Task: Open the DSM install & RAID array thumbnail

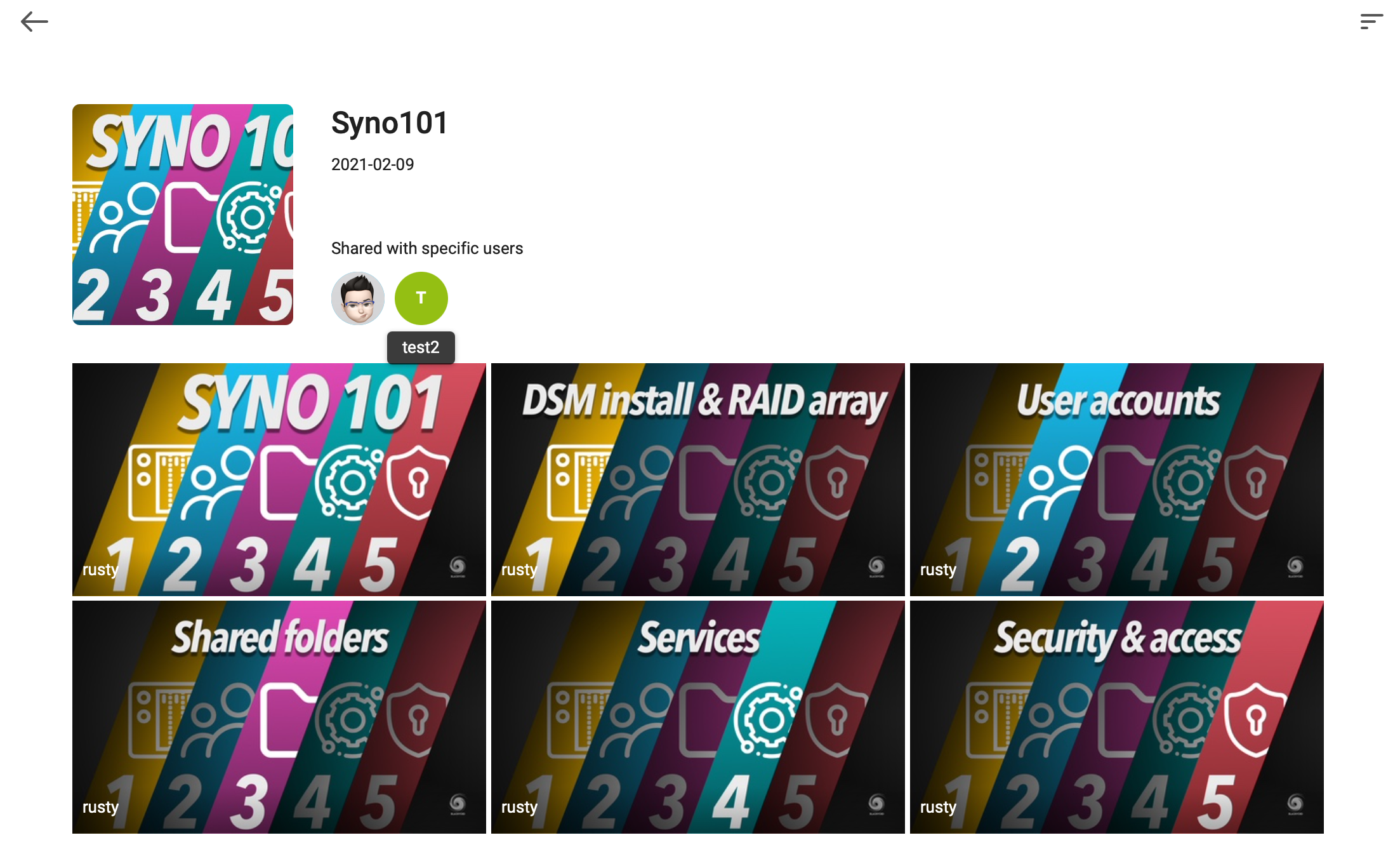Action: pos(698,479)
